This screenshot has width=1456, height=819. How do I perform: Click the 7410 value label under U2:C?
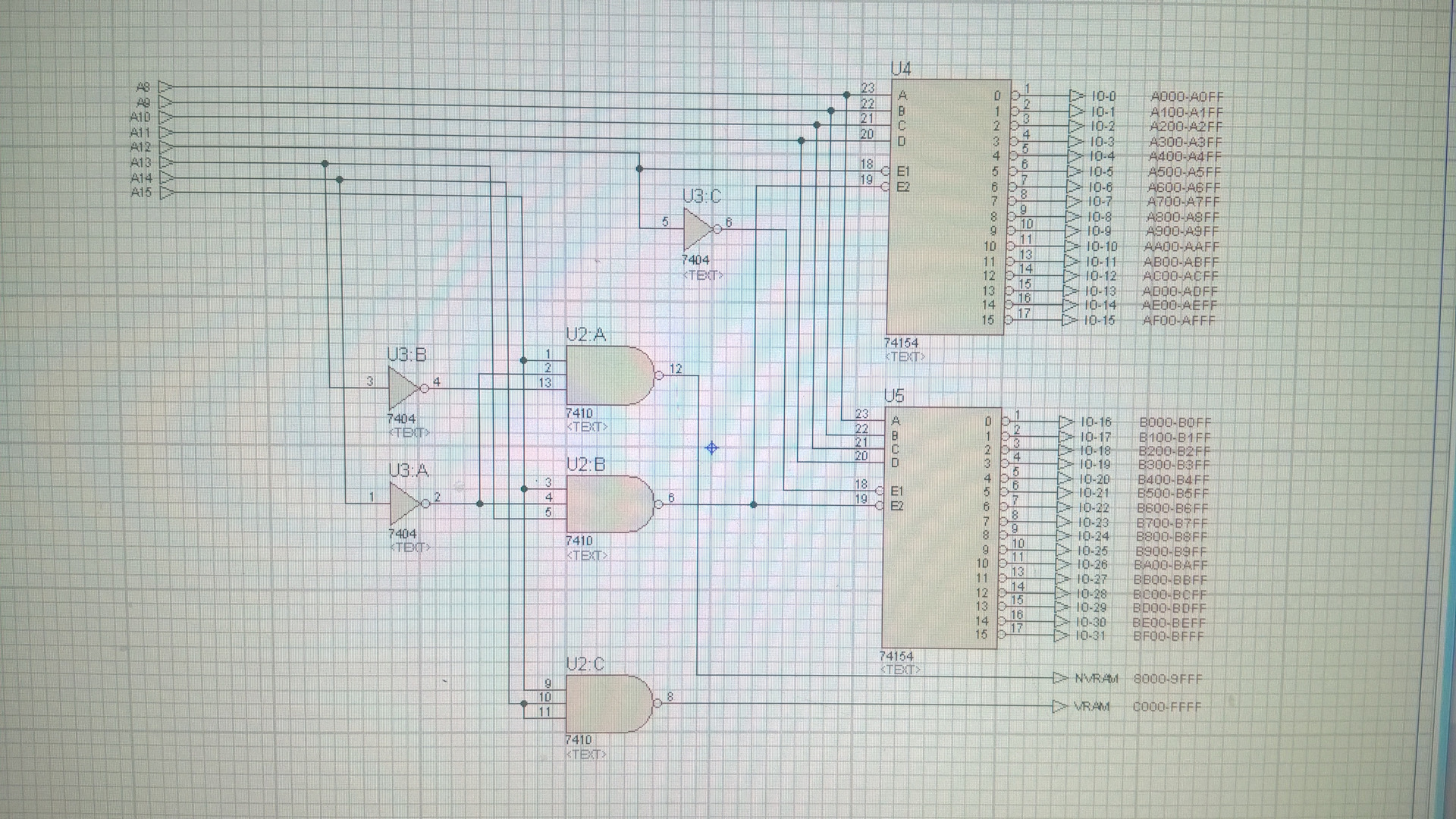click(x=579, y=739)
